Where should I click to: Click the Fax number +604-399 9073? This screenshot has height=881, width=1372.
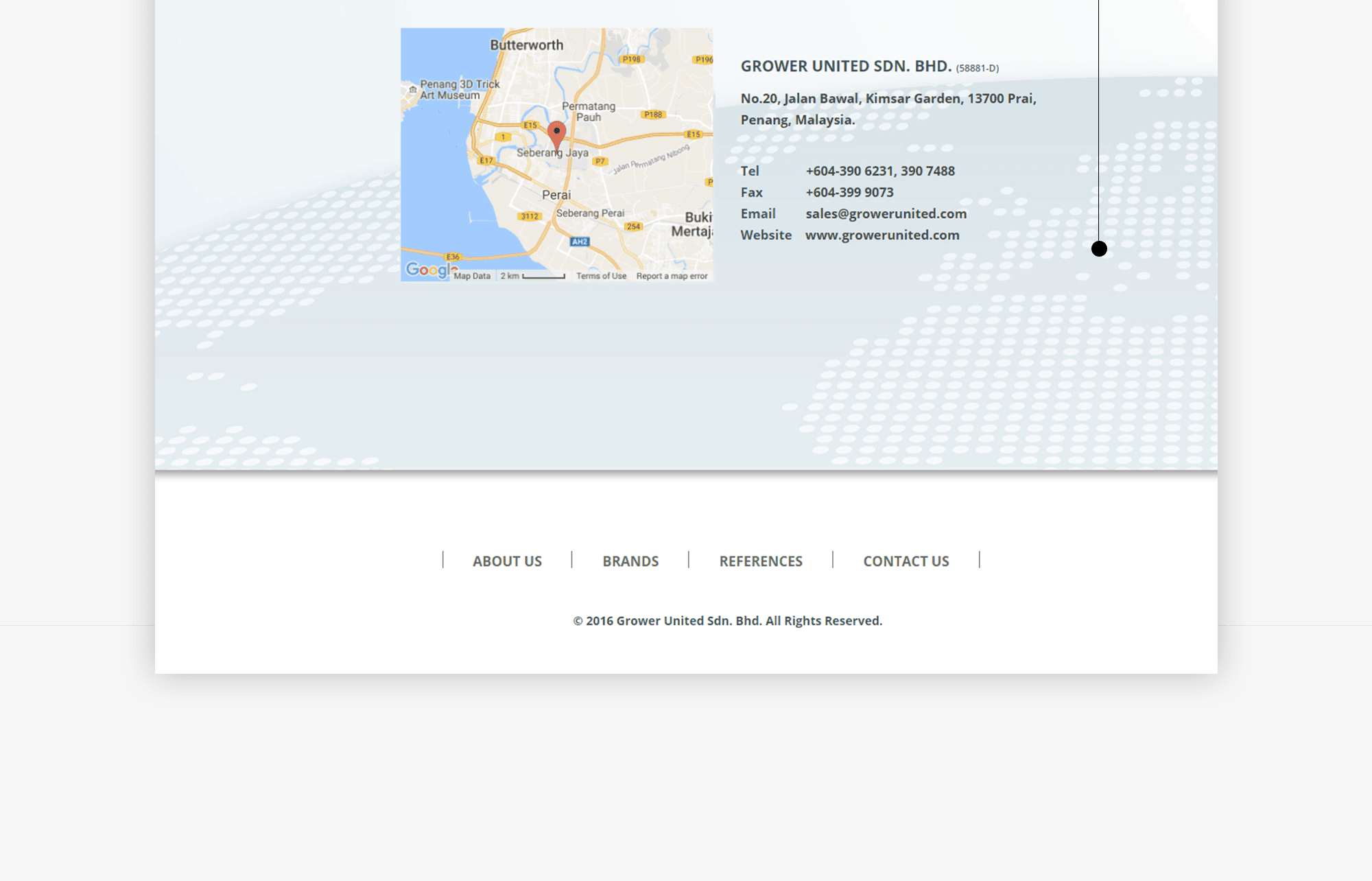pos(849,192)
